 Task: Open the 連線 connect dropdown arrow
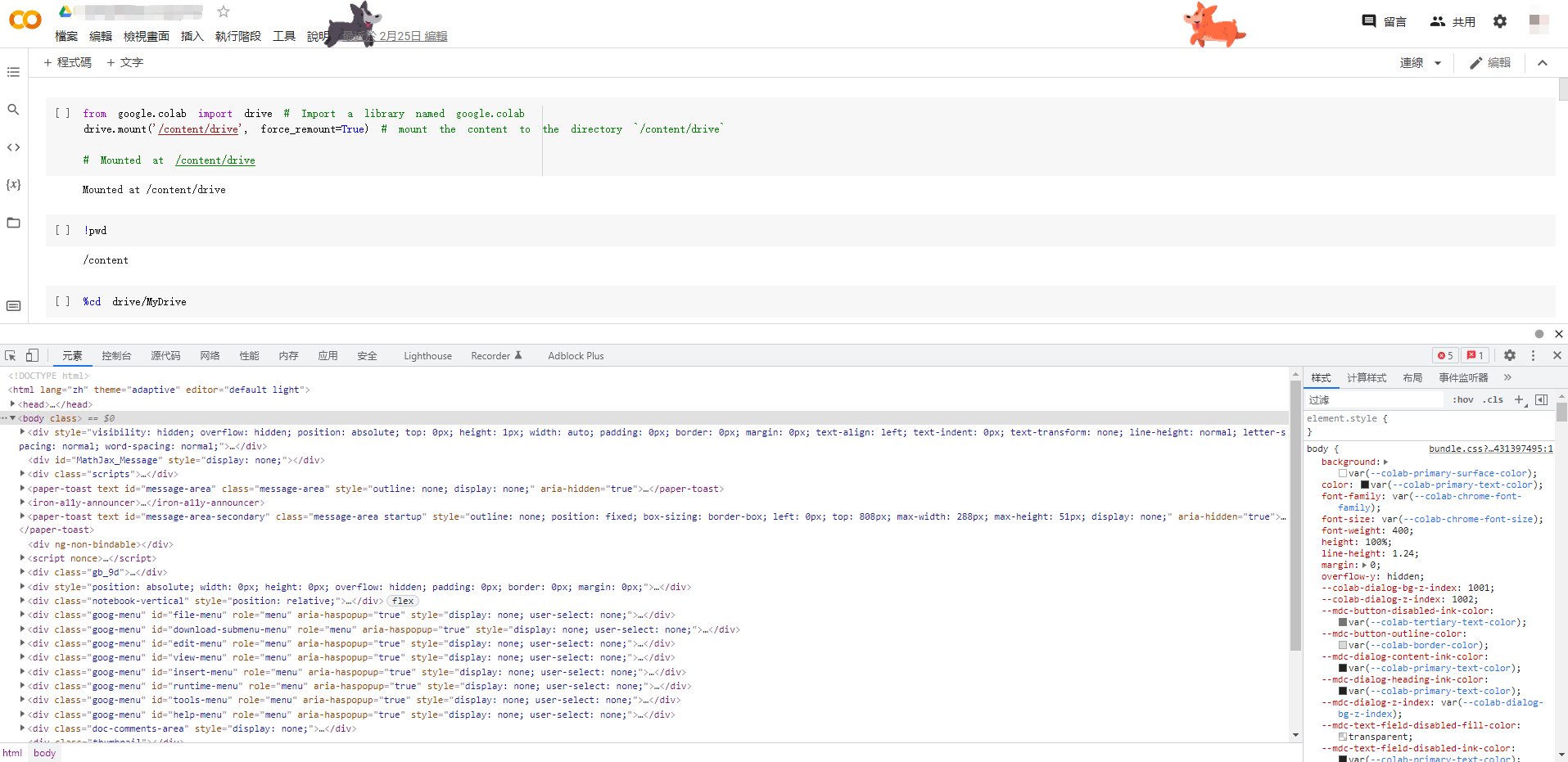pos(1438,63)
